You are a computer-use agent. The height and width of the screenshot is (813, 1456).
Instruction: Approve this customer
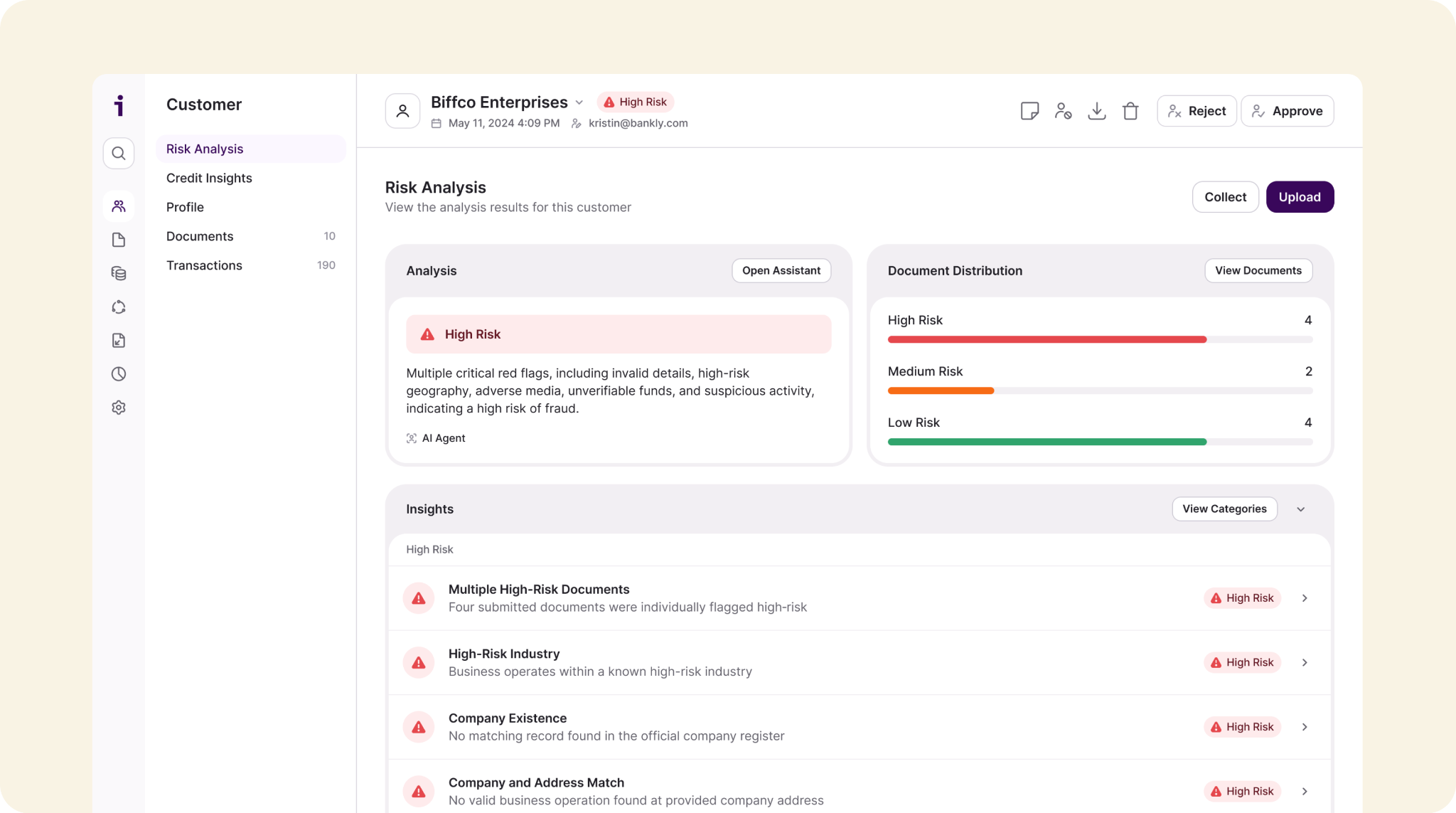tap(1288, 111)
